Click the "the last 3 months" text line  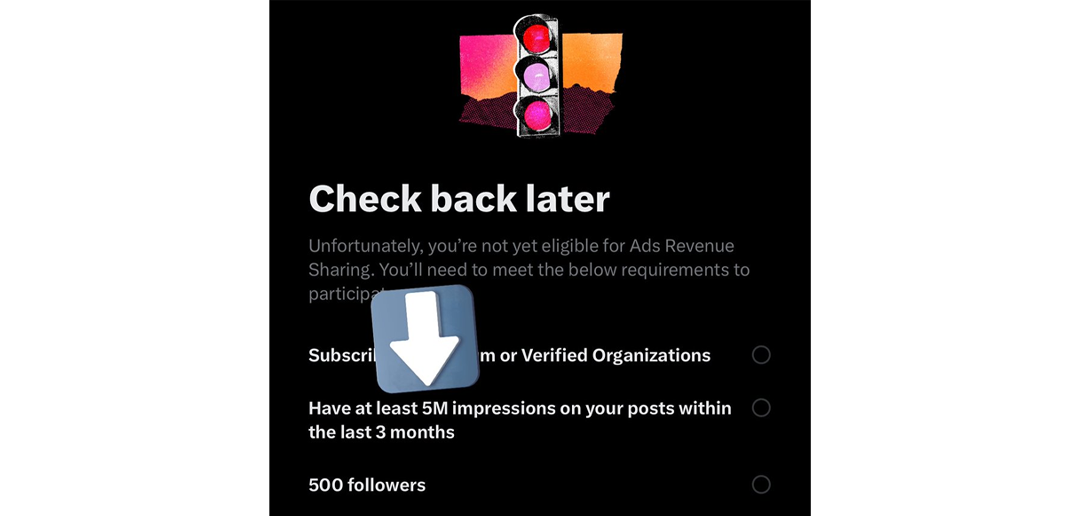(x=381, y=432)
